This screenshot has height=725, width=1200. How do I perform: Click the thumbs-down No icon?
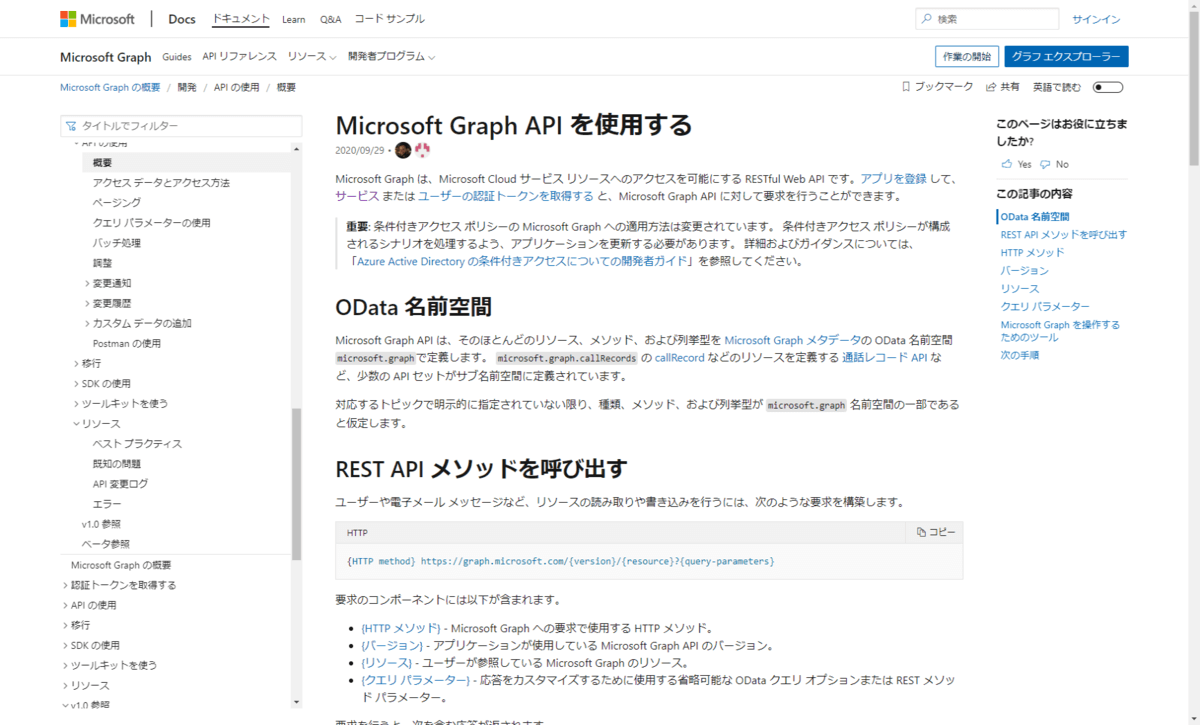(x=1045, y=164)
